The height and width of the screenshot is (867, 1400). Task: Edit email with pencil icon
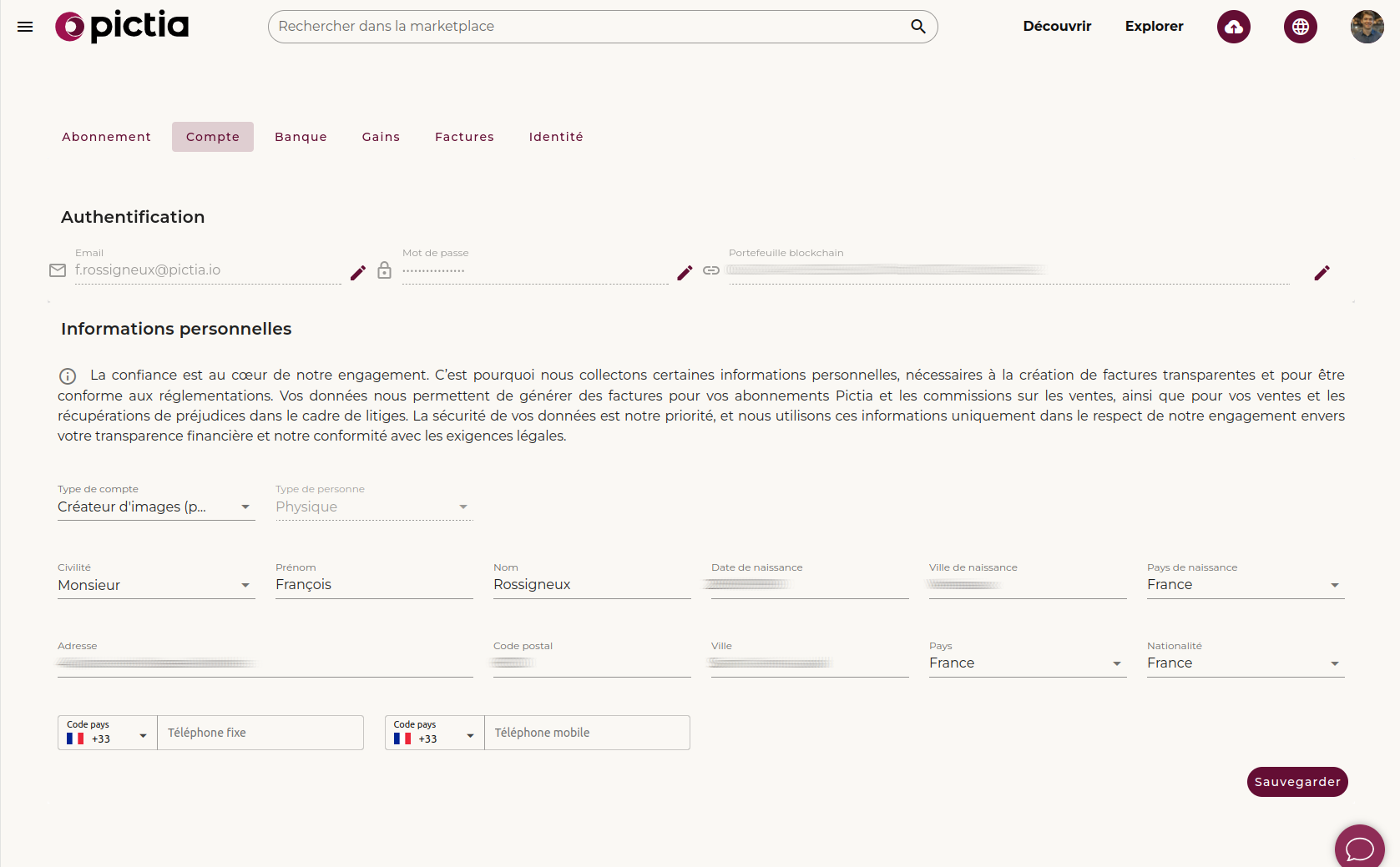(358, 273)
